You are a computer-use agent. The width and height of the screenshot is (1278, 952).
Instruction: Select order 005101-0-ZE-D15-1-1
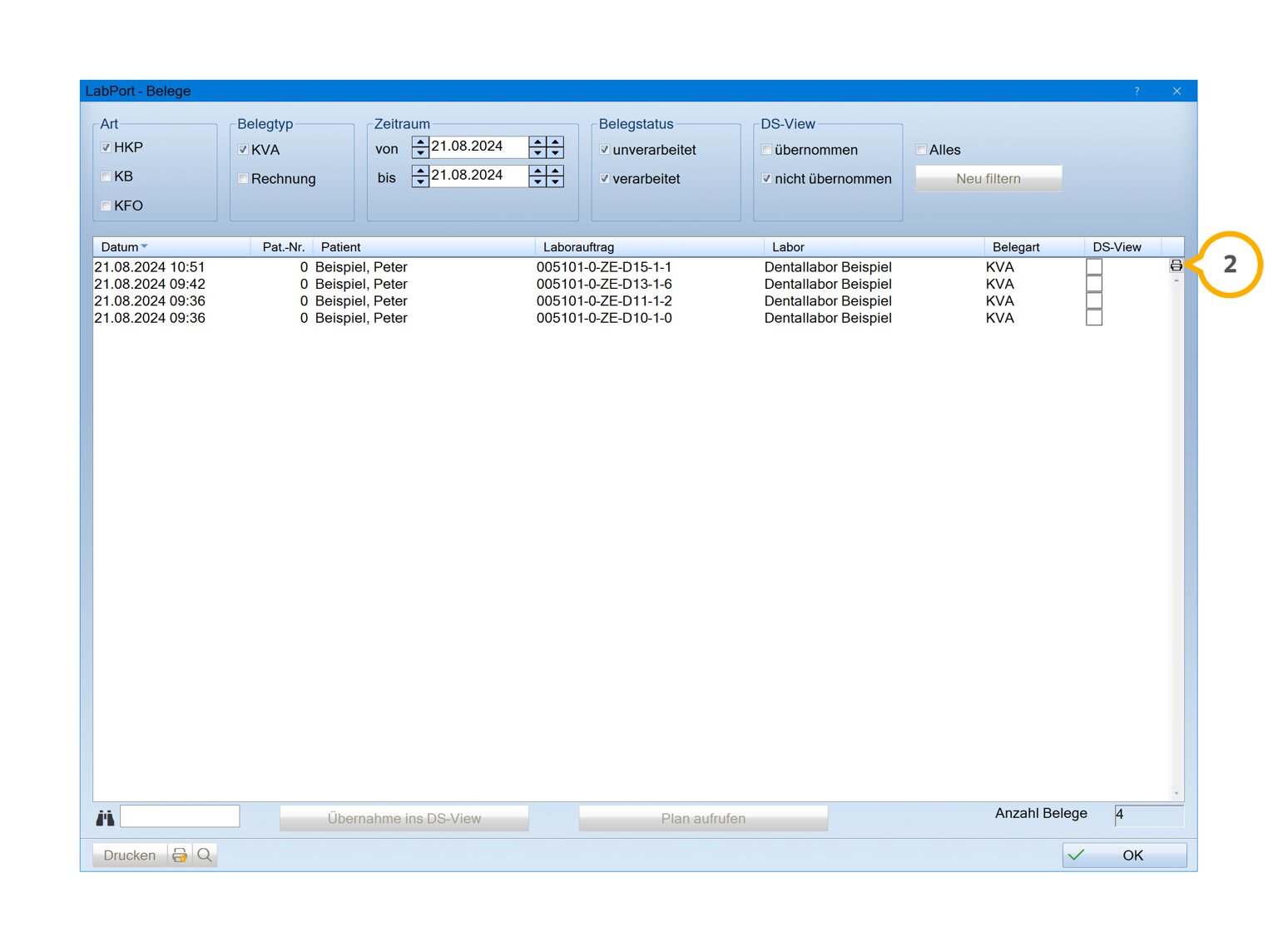click(604, 267)
